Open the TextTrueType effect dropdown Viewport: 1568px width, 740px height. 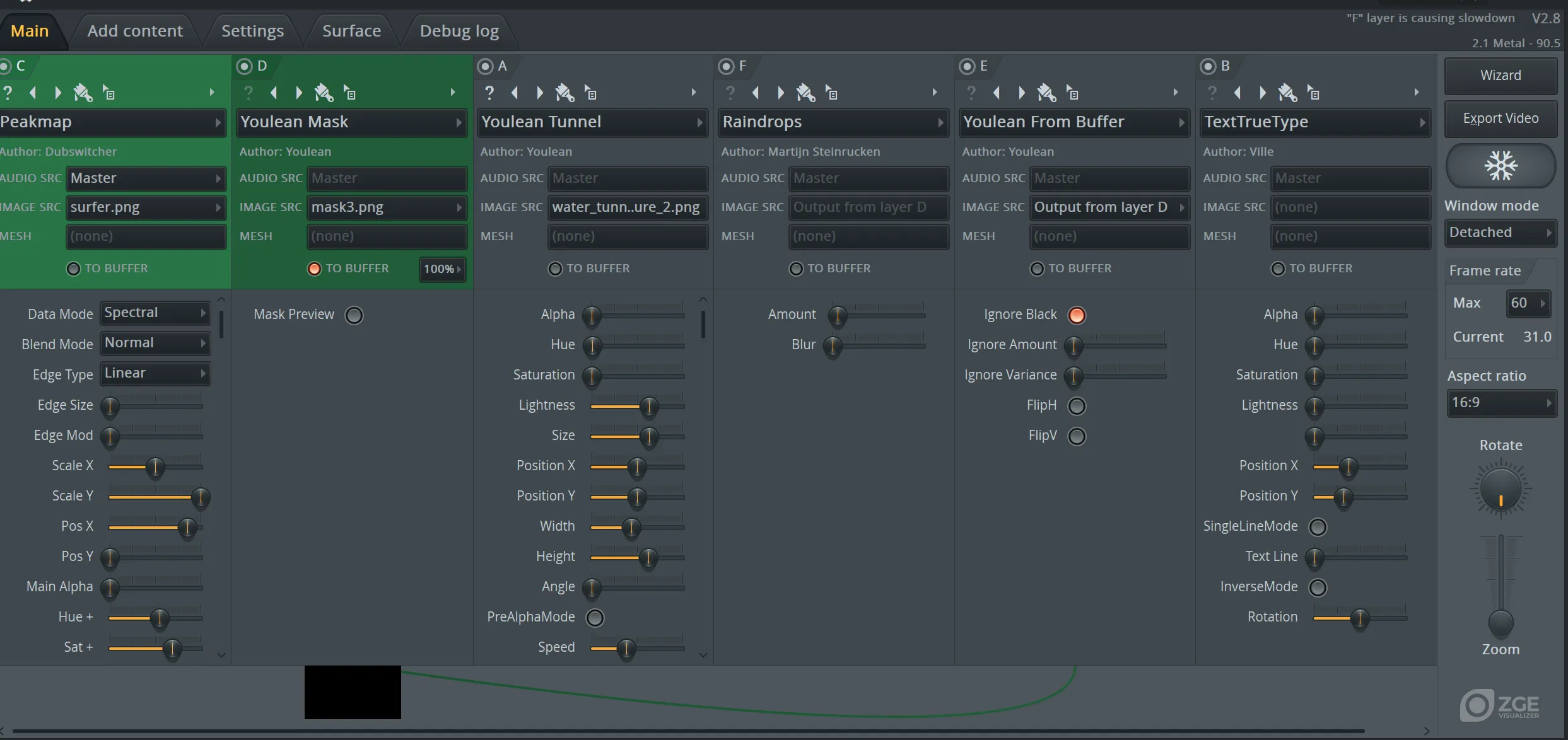[x=1315, y=122]
